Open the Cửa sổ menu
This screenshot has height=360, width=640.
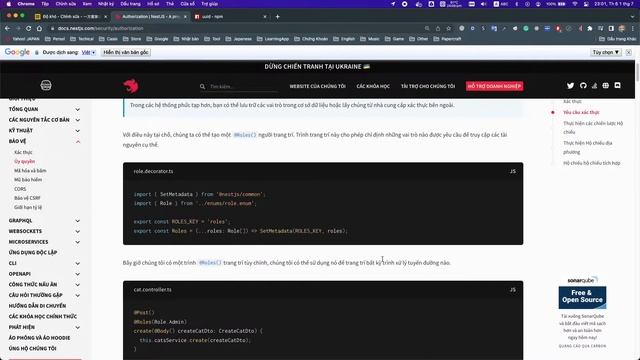point(187,4)
